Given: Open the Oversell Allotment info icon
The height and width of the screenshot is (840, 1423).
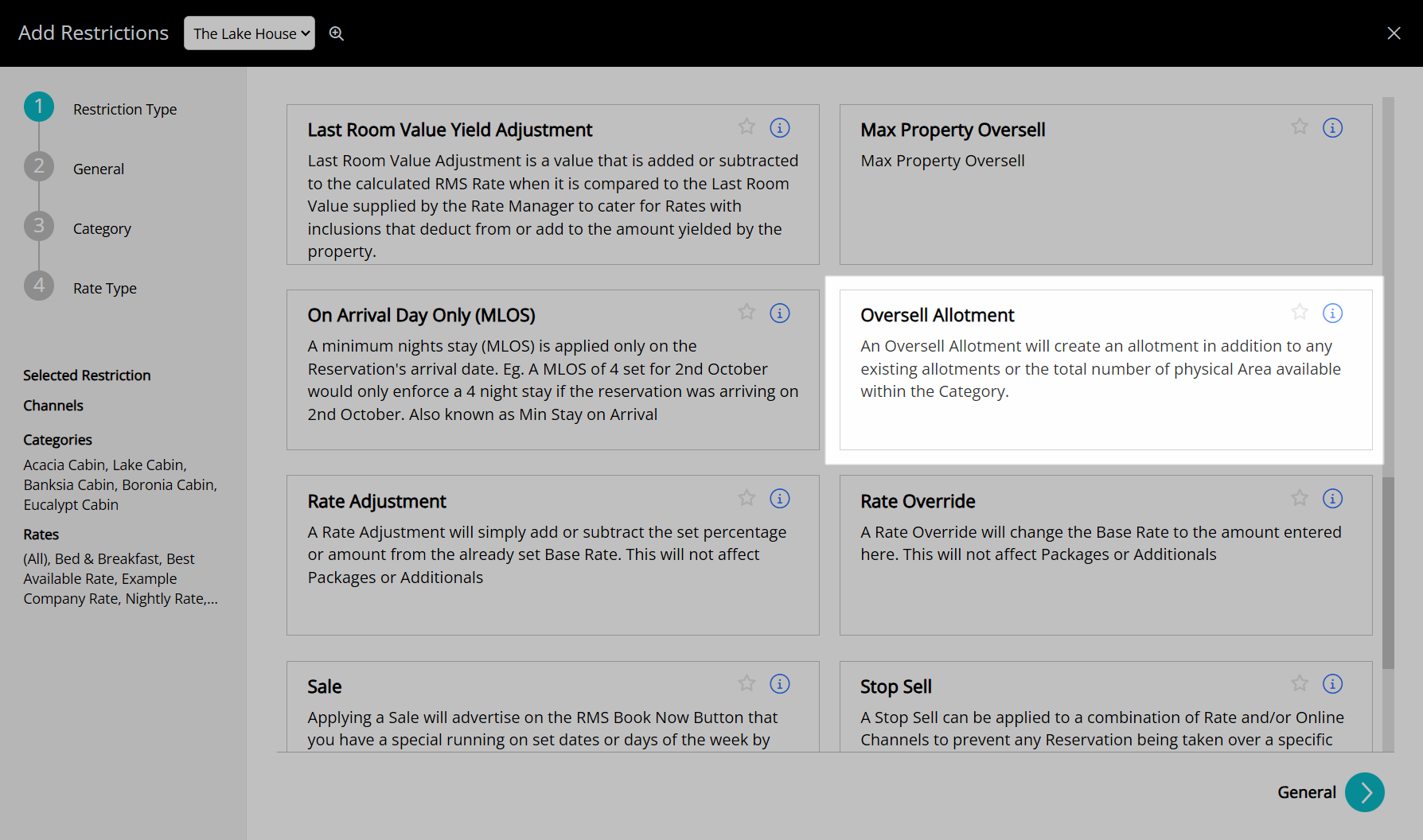Looking at the screenshot, I should click(1333, 313).
